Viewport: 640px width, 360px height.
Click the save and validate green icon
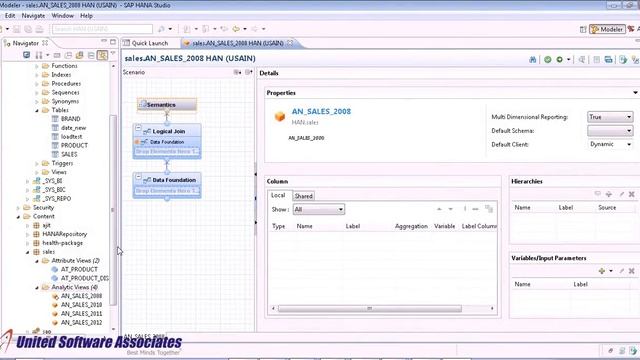[548, 60]
